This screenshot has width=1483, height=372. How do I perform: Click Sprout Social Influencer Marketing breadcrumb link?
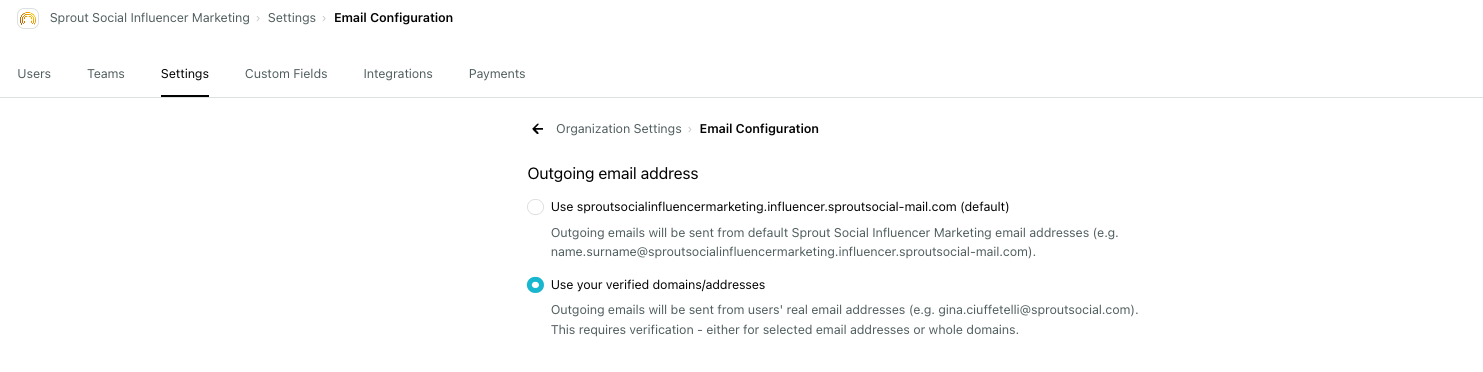pyautogui.click(x=150, y=18)
